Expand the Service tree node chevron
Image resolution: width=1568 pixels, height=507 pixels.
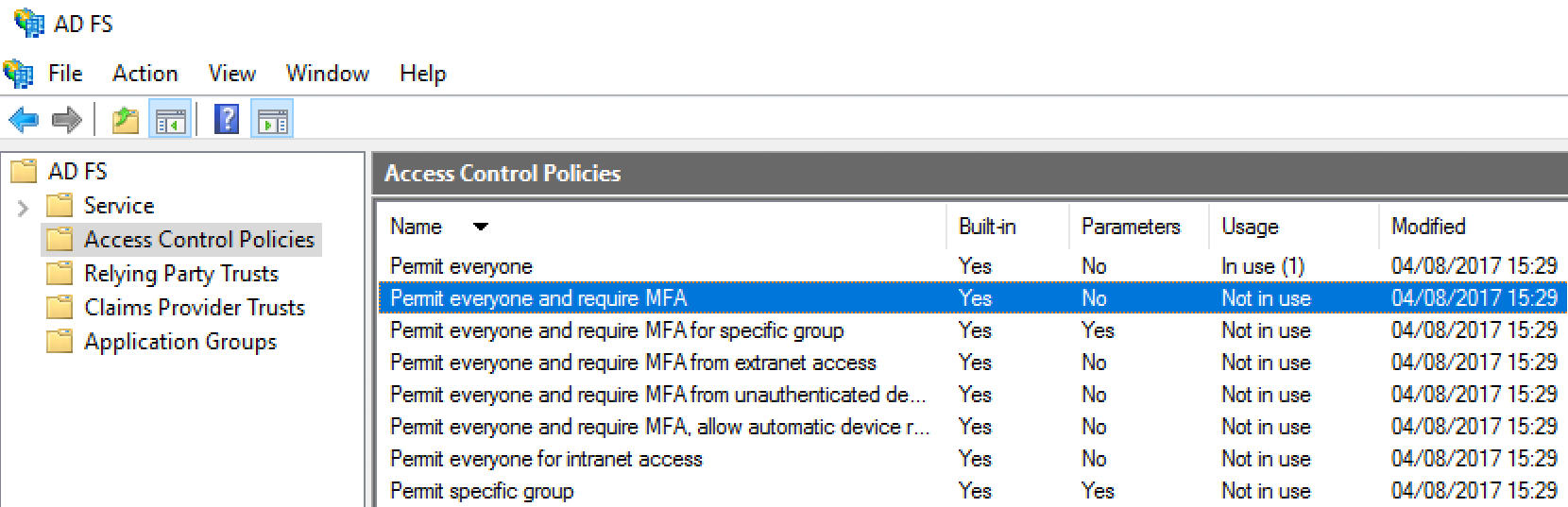(24, 207)
